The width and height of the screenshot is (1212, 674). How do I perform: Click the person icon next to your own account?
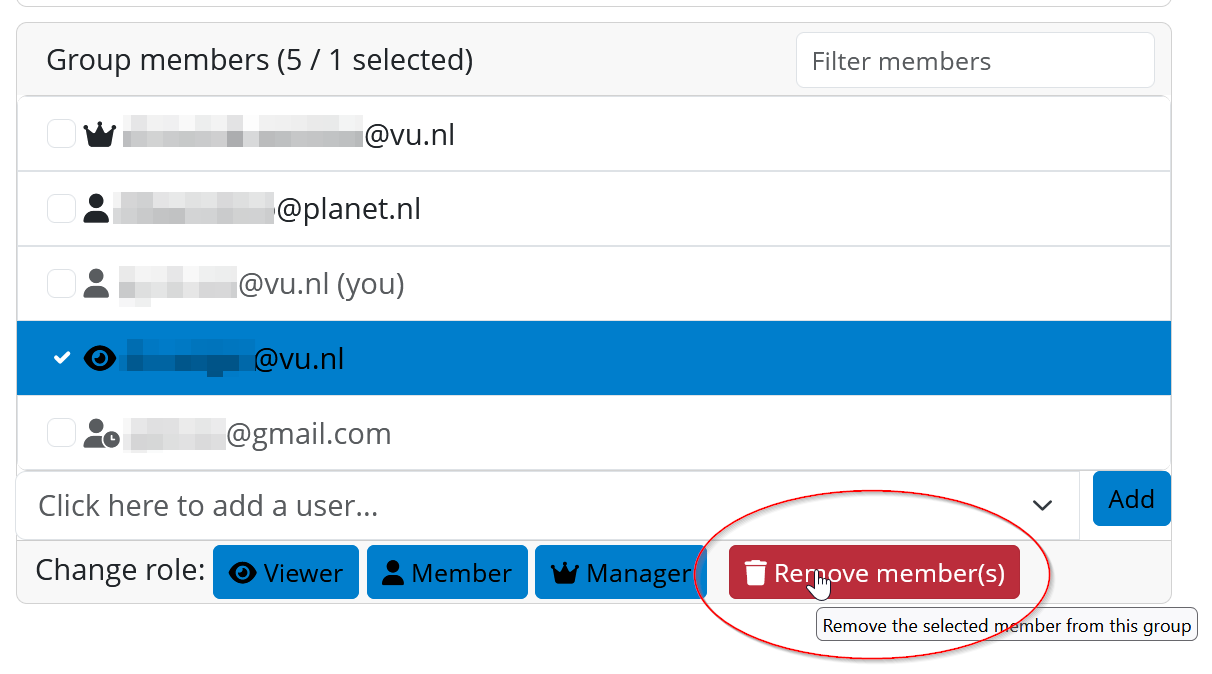click(96, 284)
